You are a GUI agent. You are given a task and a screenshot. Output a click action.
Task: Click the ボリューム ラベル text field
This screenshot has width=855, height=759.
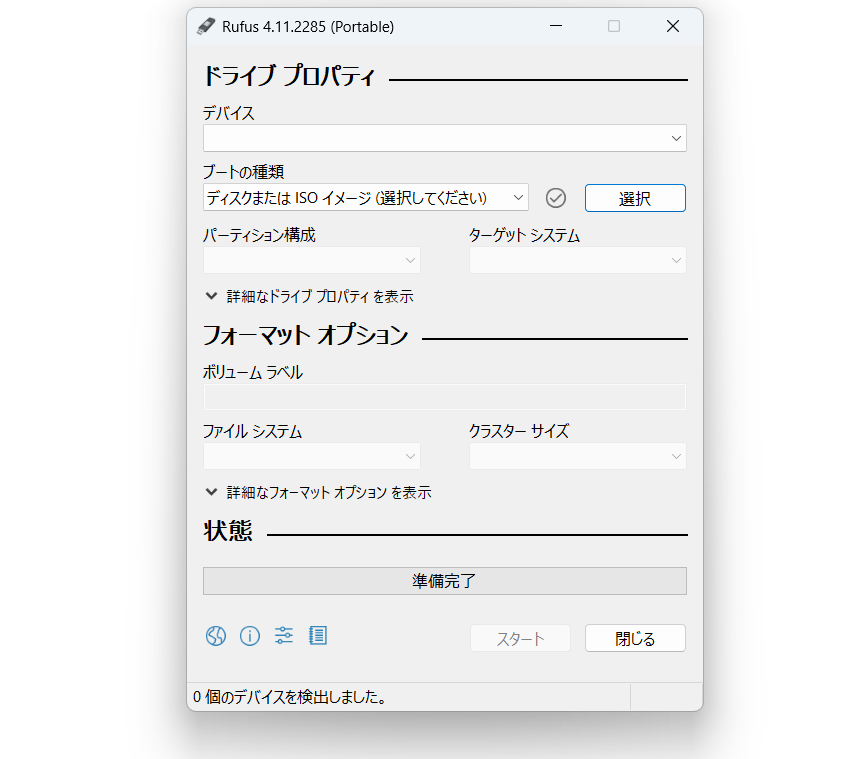pos(444,397)
